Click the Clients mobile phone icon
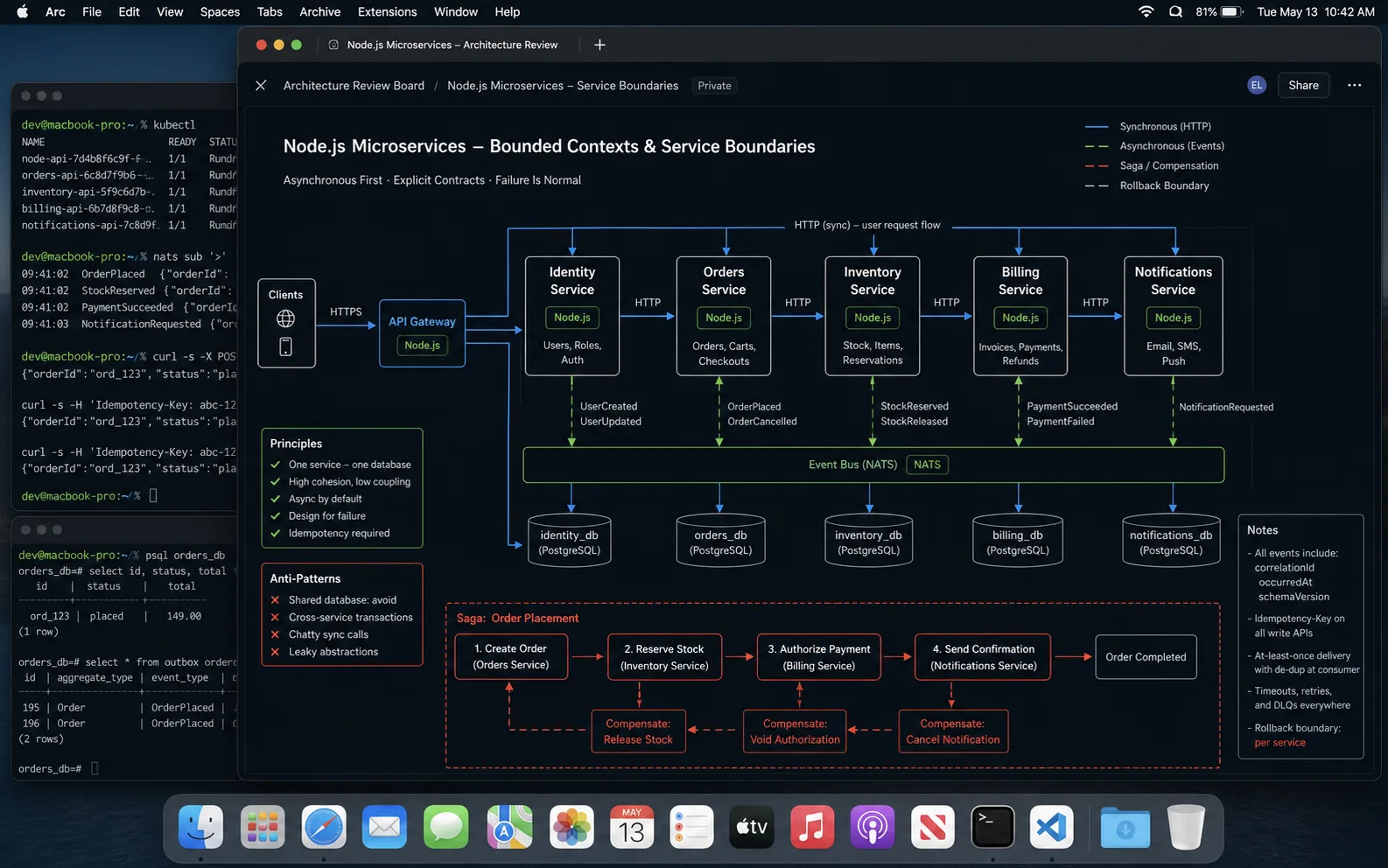This screenshot has width=1388, height=868. pyautogui.click(x=285, y=346)
